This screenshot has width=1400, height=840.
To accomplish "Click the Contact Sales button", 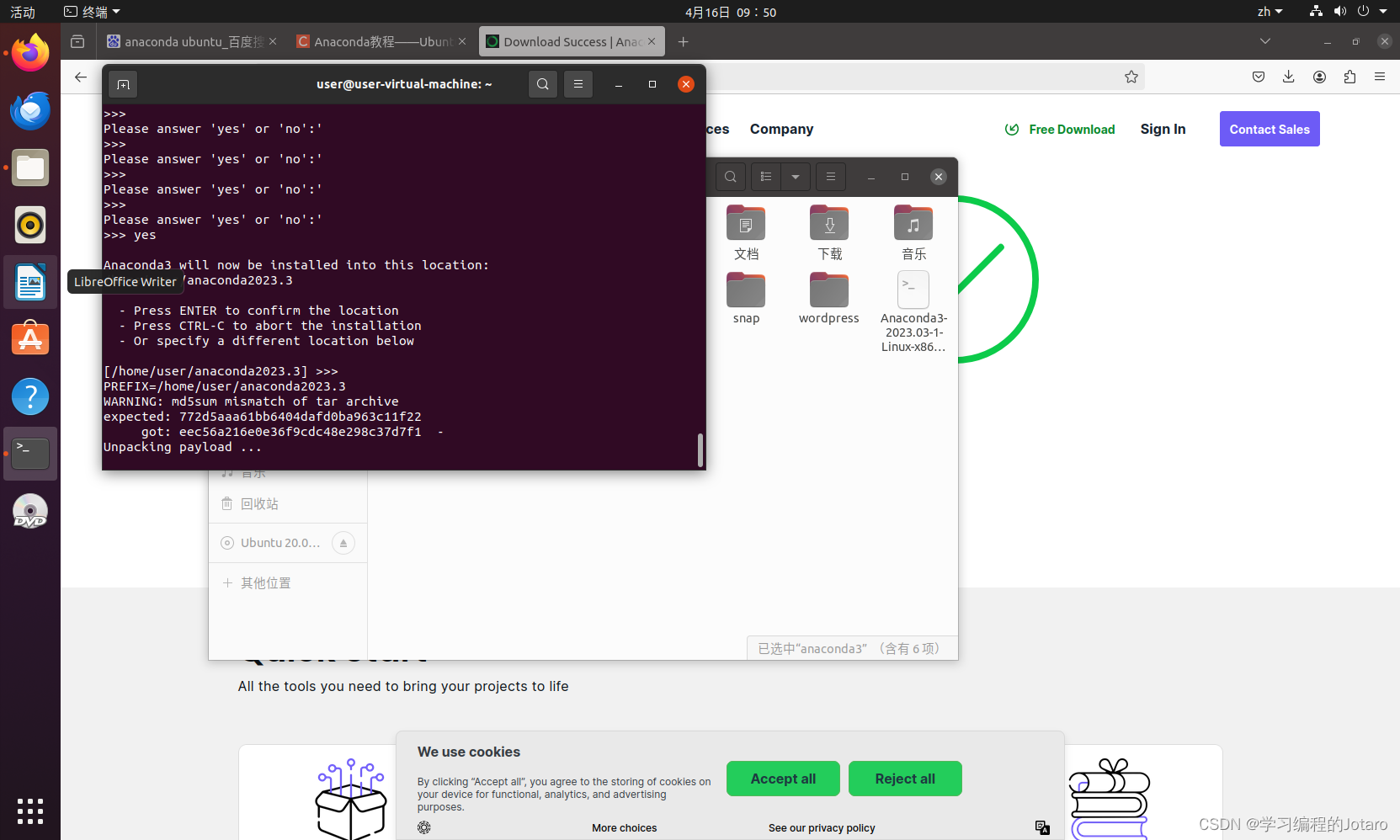I will coord(1269,129).
